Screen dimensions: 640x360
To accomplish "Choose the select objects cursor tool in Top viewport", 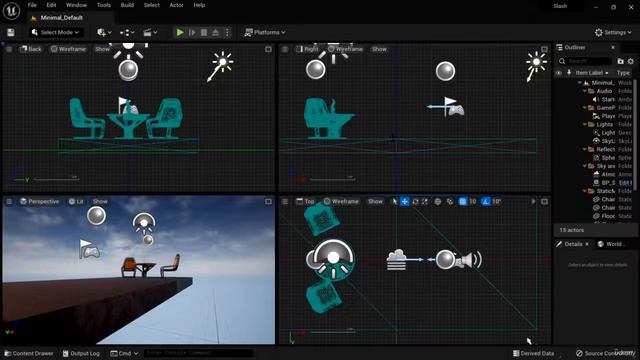I will point(395,201).
